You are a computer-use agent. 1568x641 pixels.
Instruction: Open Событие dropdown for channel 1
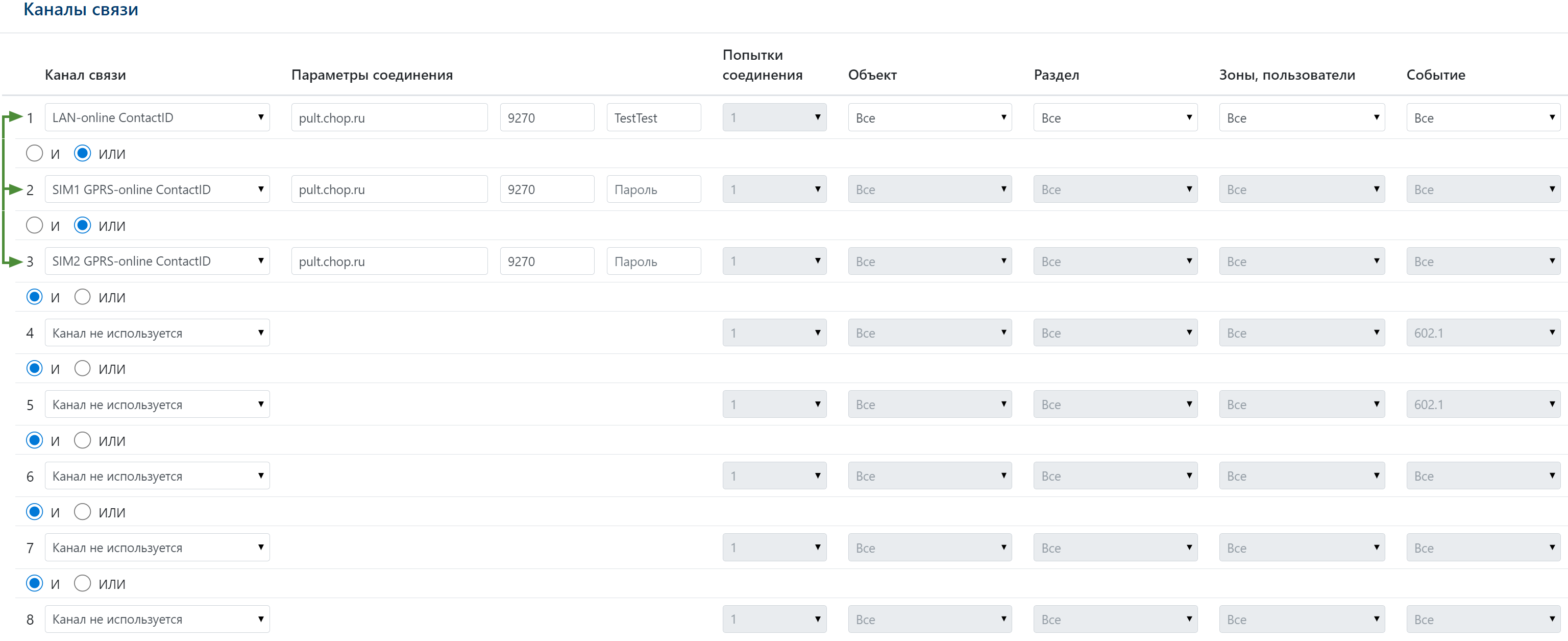point(1483,117)
